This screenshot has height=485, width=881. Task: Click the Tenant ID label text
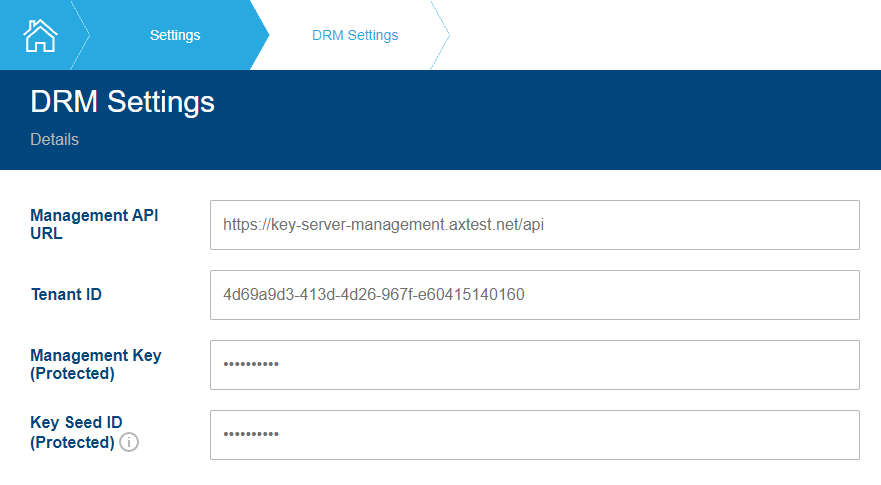point(66,294)
